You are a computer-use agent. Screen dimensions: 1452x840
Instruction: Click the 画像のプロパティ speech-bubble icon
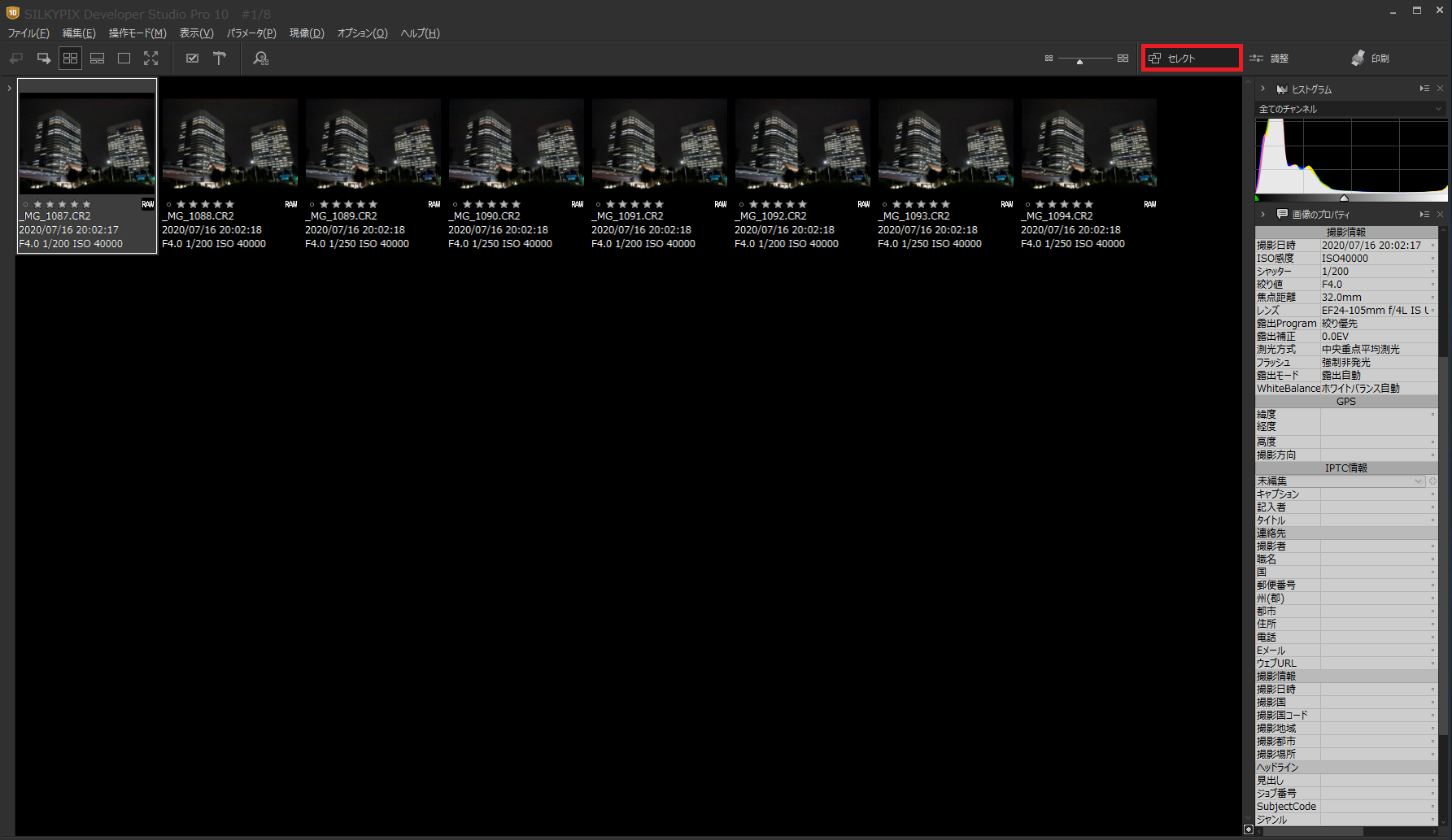point(1282,215)
